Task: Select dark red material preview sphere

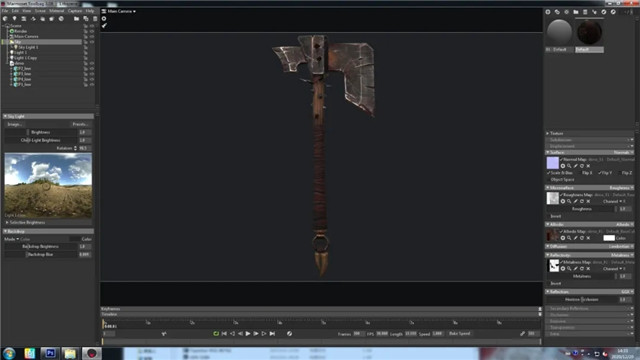Action: click(589, 32)
